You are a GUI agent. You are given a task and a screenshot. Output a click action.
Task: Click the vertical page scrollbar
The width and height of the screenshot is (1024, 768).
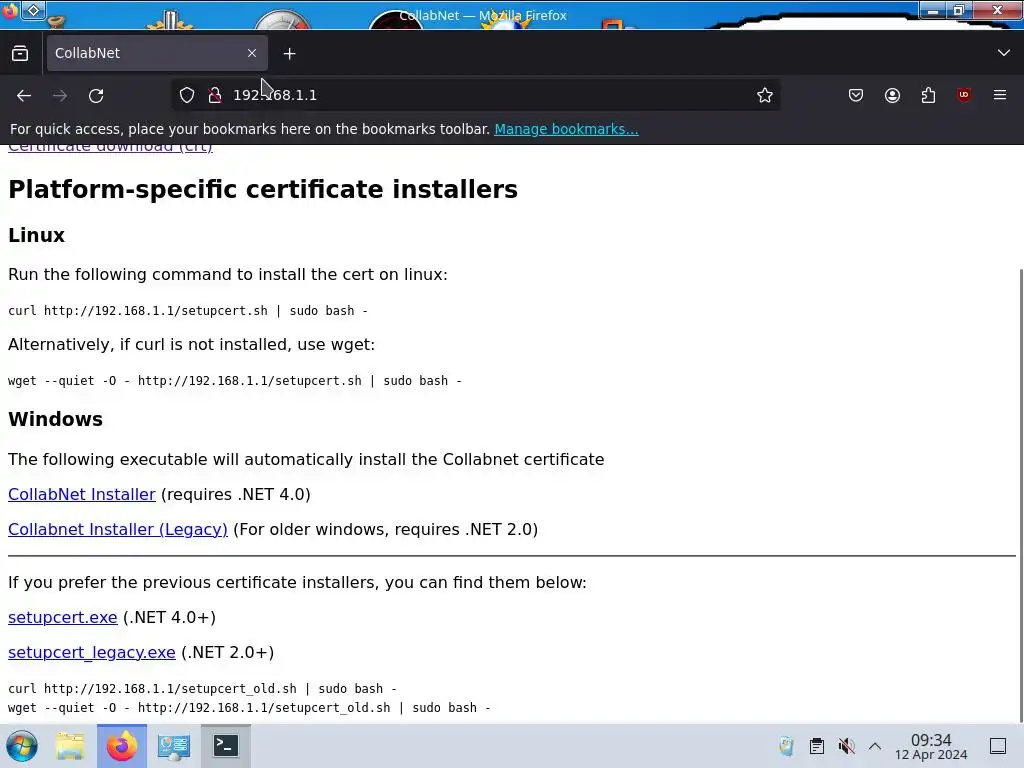(x=1020, y=496)
